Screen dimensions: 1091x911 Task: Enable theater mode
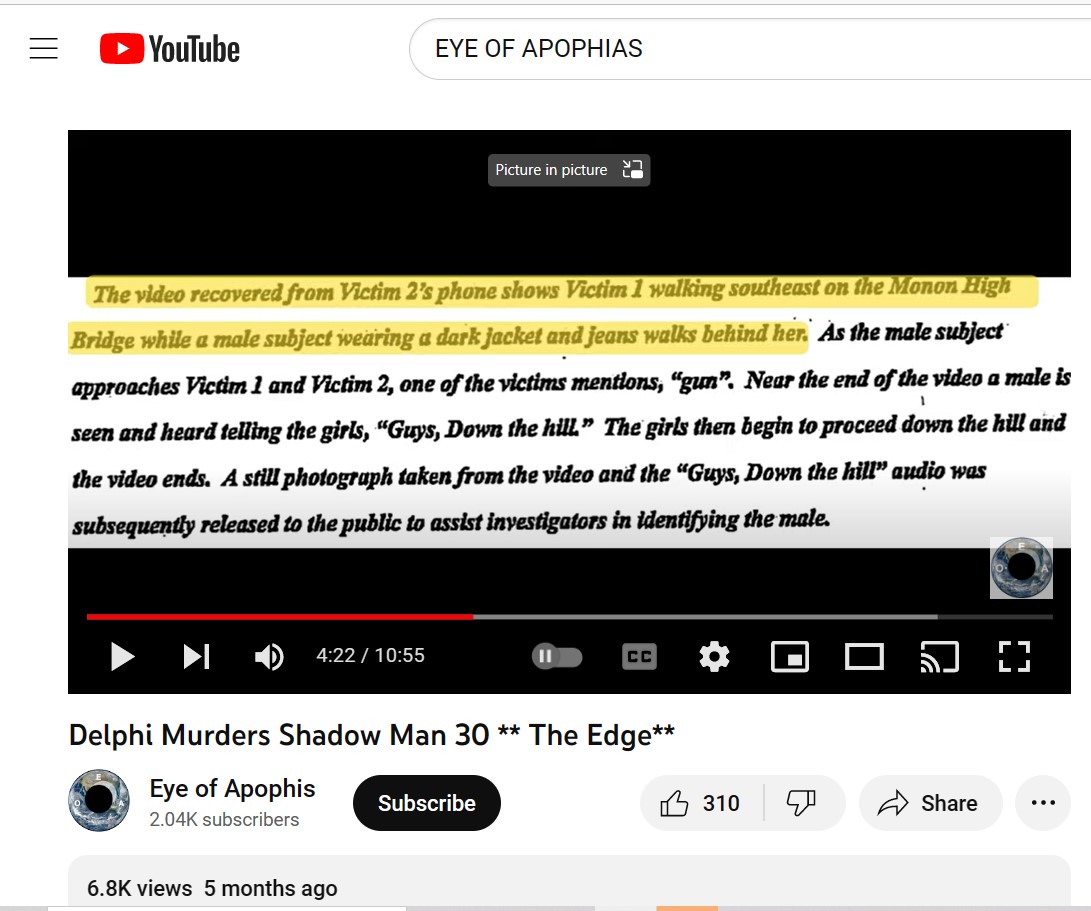pos(864,656)
